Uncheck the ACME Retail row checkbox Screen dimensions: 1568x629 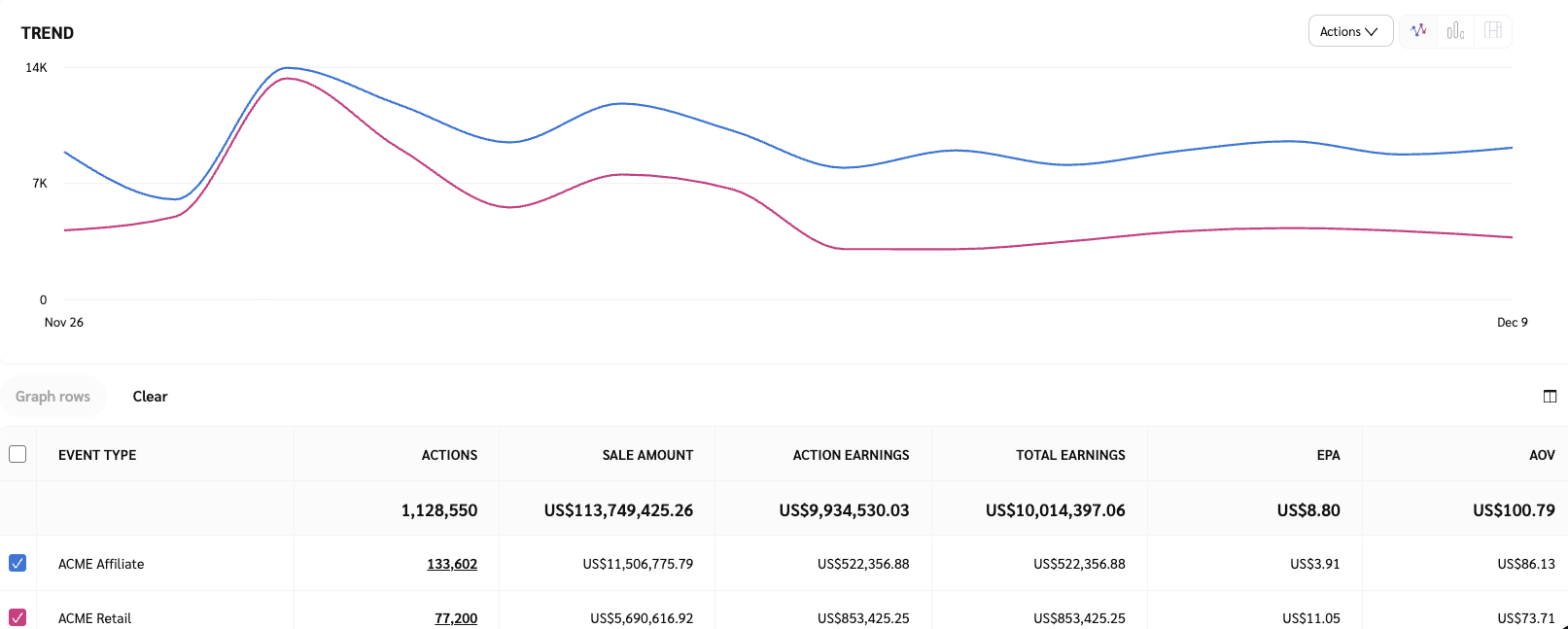17,617
